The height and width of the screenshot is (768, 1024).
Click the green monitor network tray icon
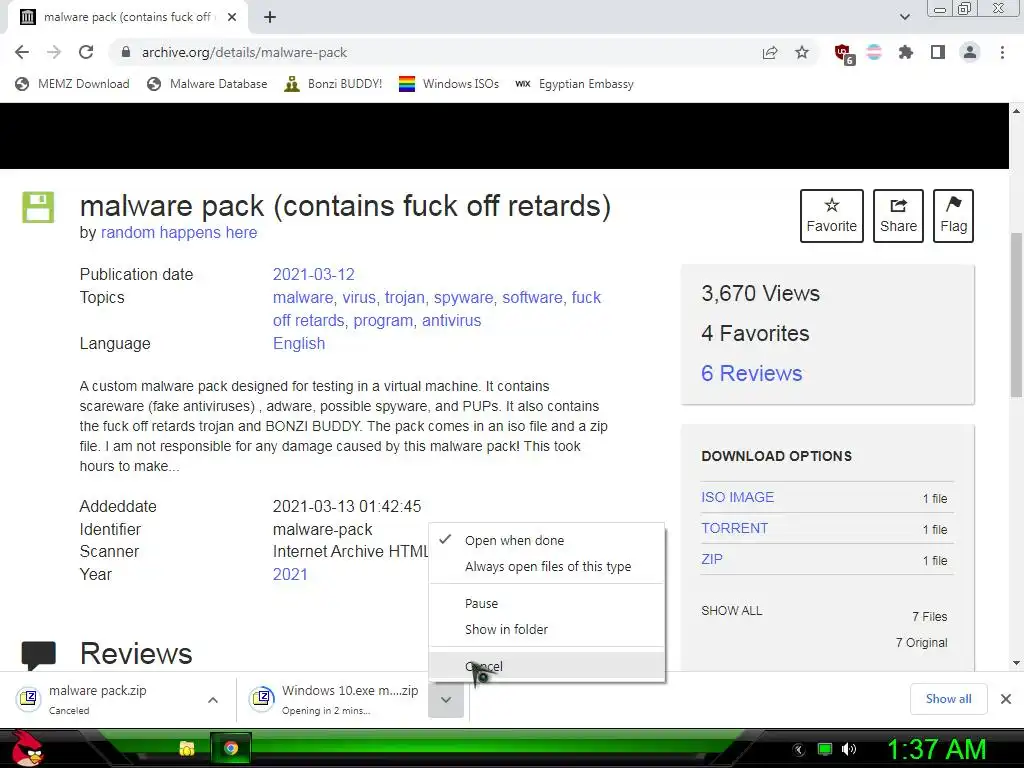tap(825, 749)
